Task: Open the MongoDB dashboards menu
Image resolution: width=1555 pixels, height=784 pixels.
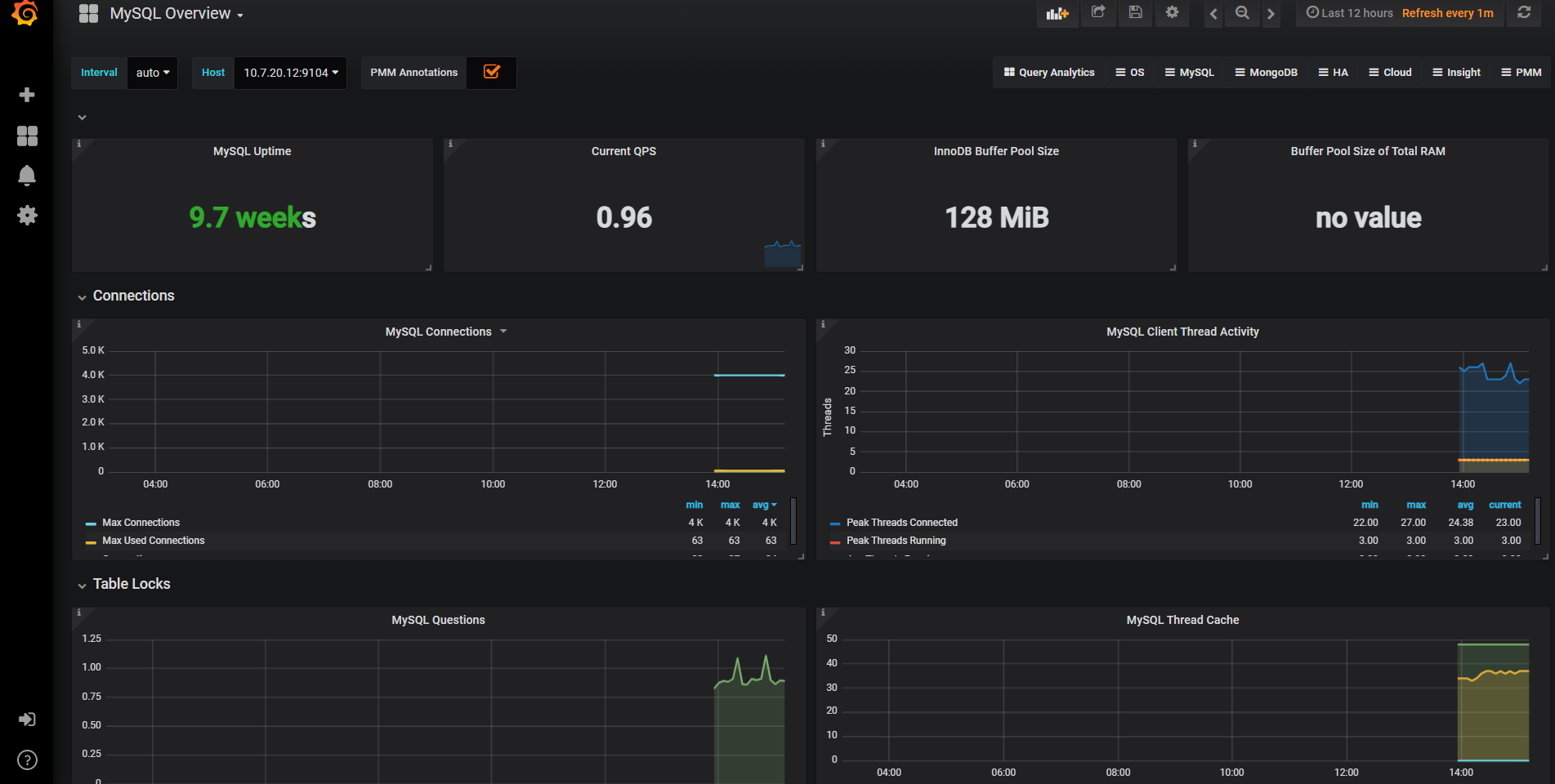Action: pos(1267,73)
